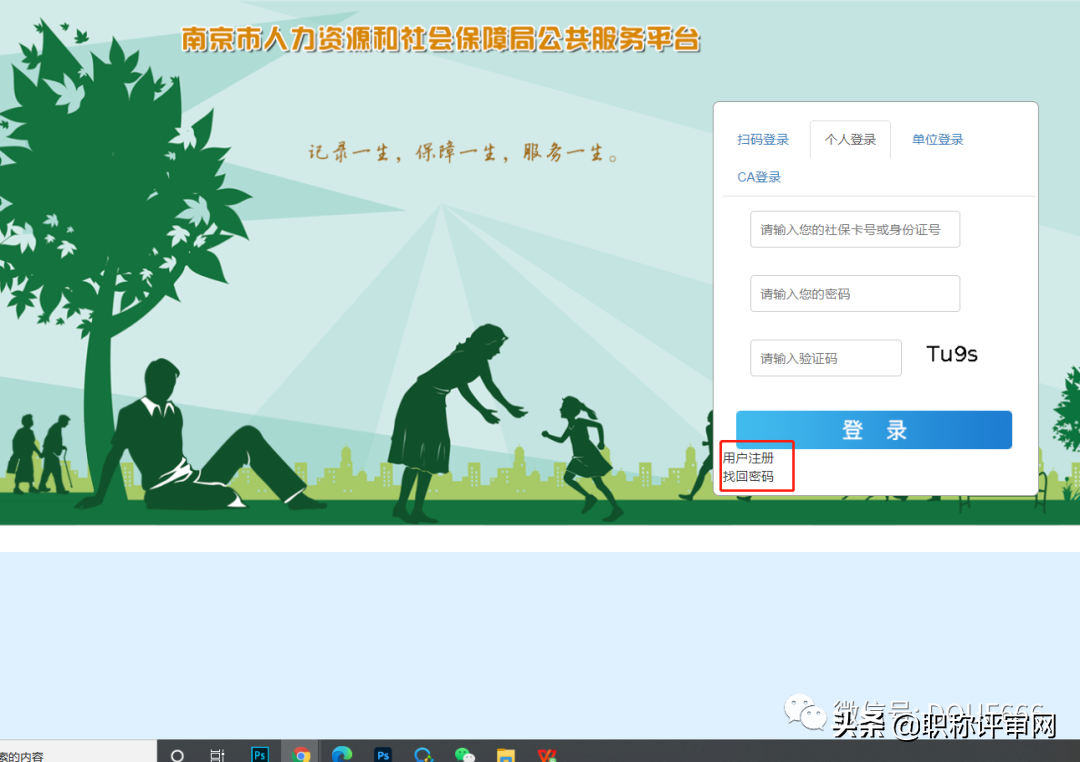The image size is (1080, 762).
Task: Launch Microsoft Edge from the taskbar
Action: tap(342, 754)
